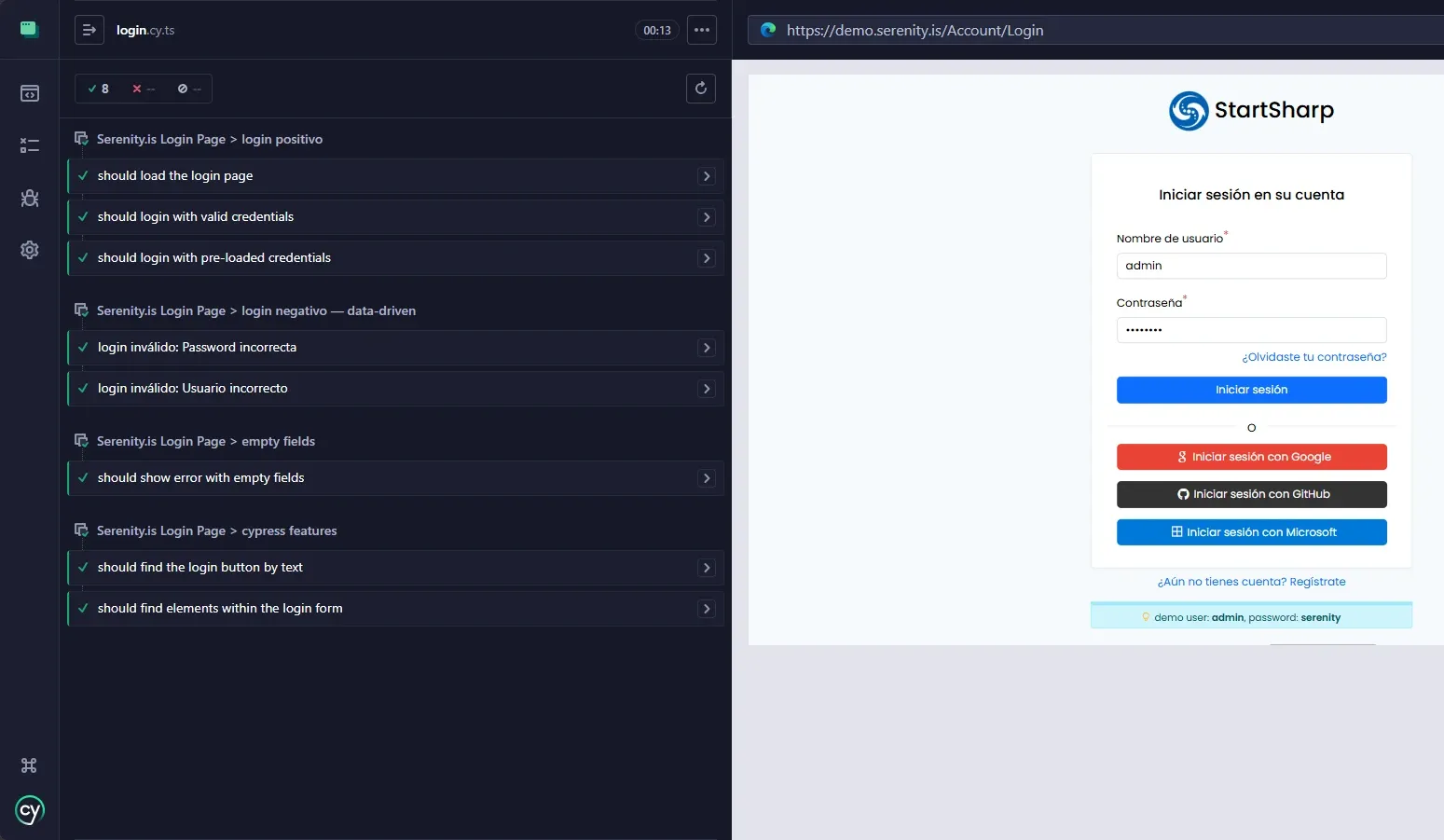
Task: Click 'Iniciar sesión con GitHub' button
Action: 1251,494
